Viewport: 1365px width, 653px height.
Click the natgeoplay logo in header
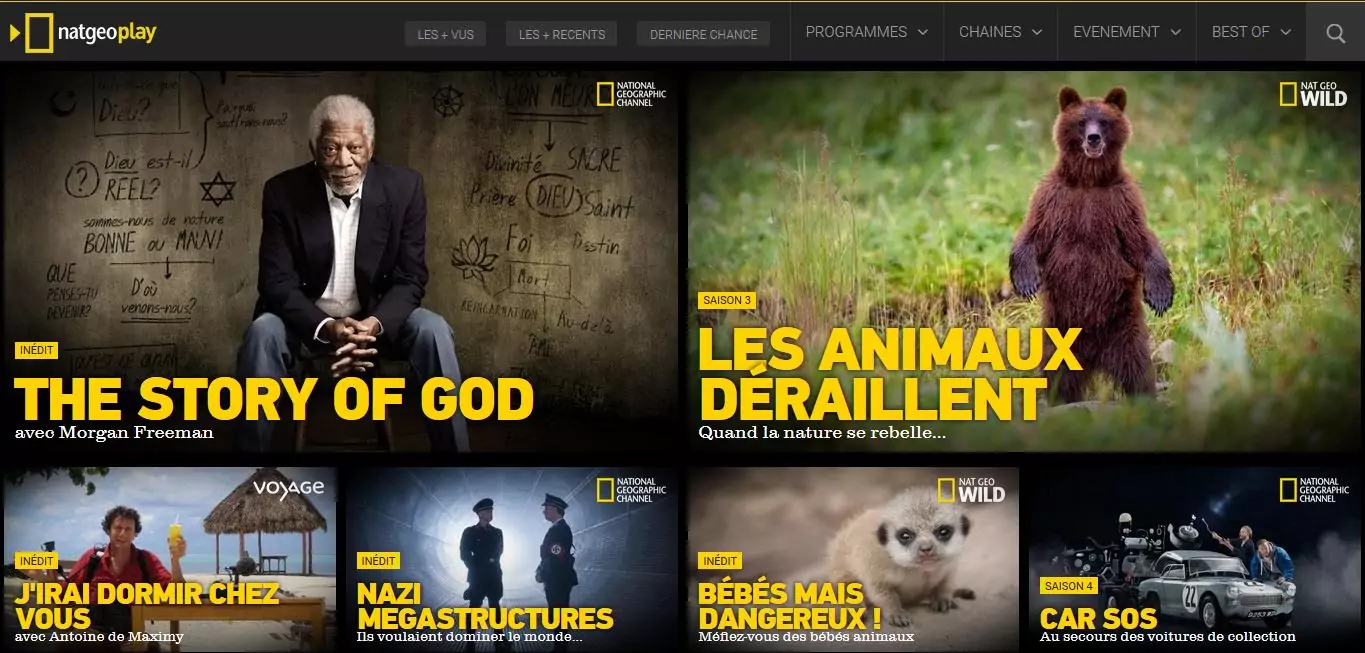pyautogui.click(x=83, y=33)
